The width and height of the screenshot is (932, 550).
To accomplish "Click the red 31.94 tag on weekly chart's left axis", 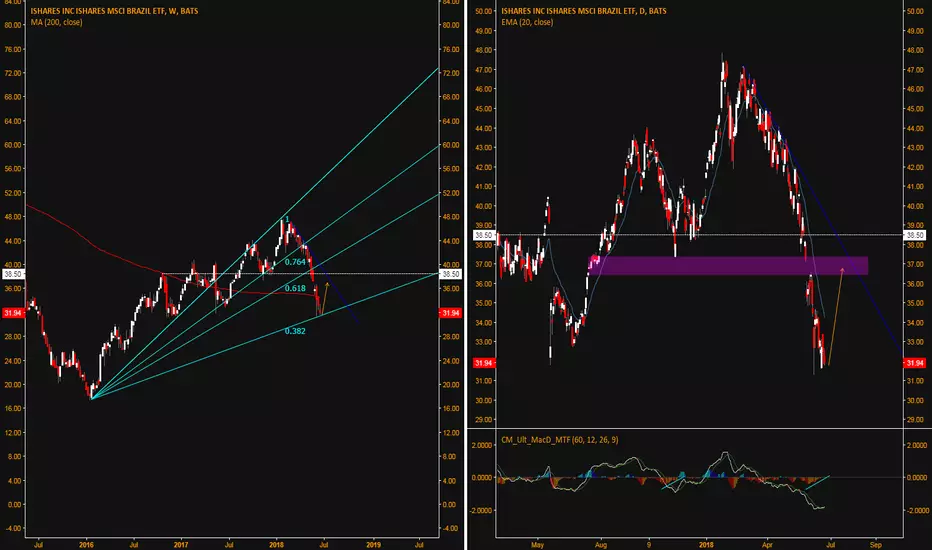I will pos(12,313).
